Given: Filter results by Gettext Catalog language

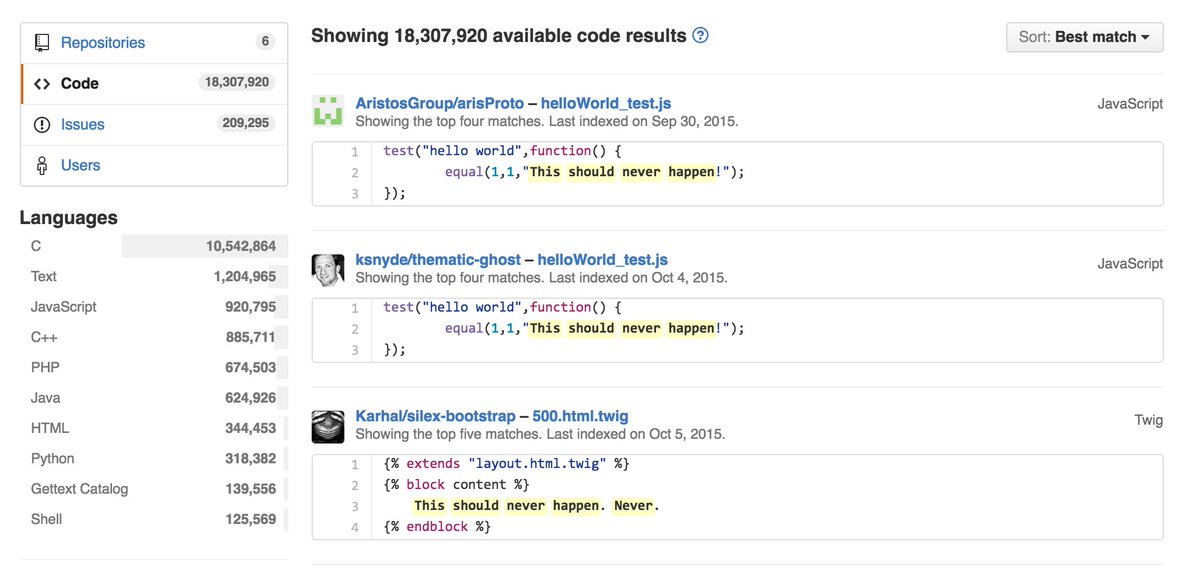Looking at the screenshot, I should pyautogui.click(x=80, y=489).
